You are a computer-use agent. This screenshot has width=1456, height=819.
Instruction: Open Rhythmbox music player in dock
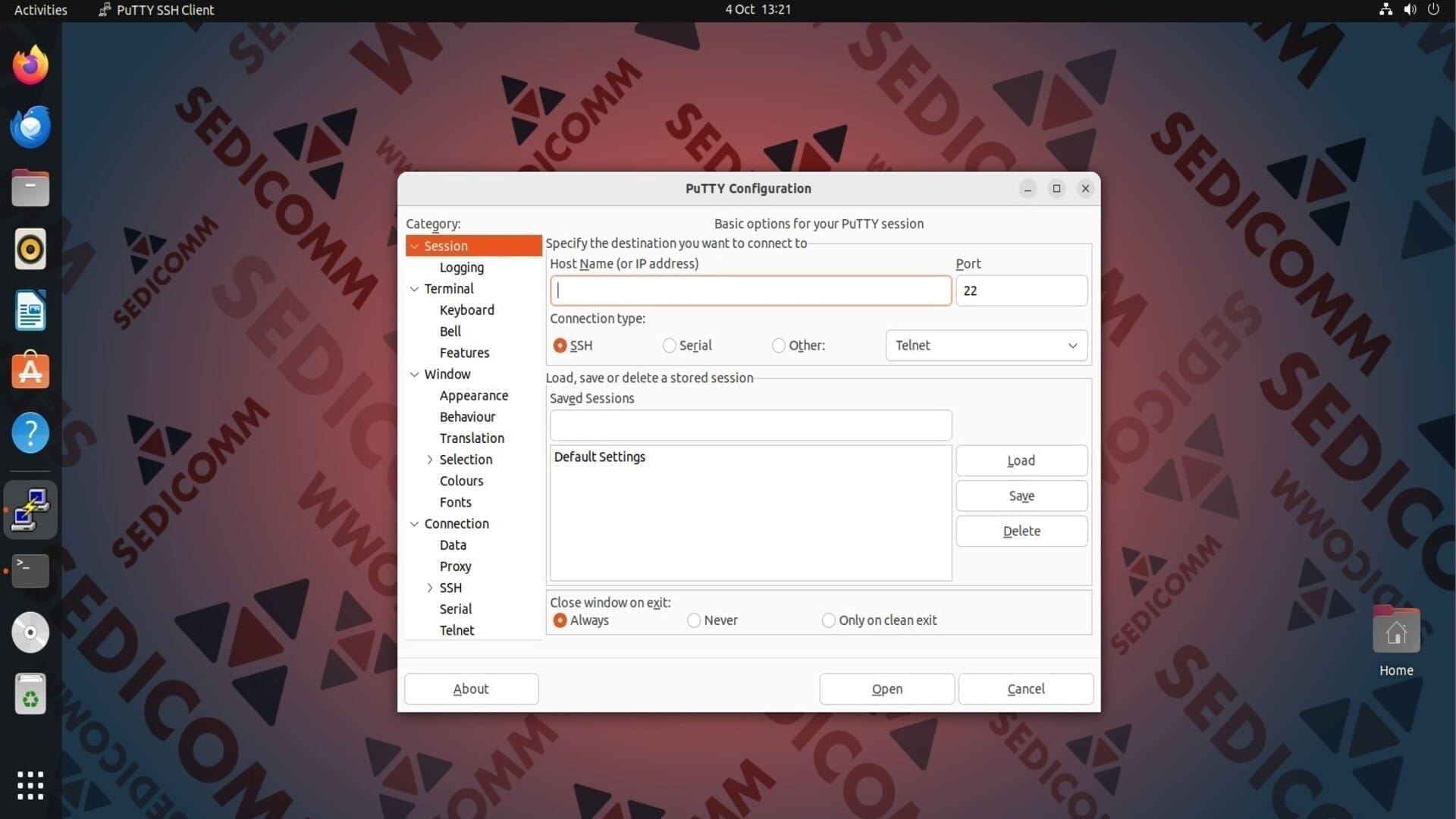coord(30,249)
